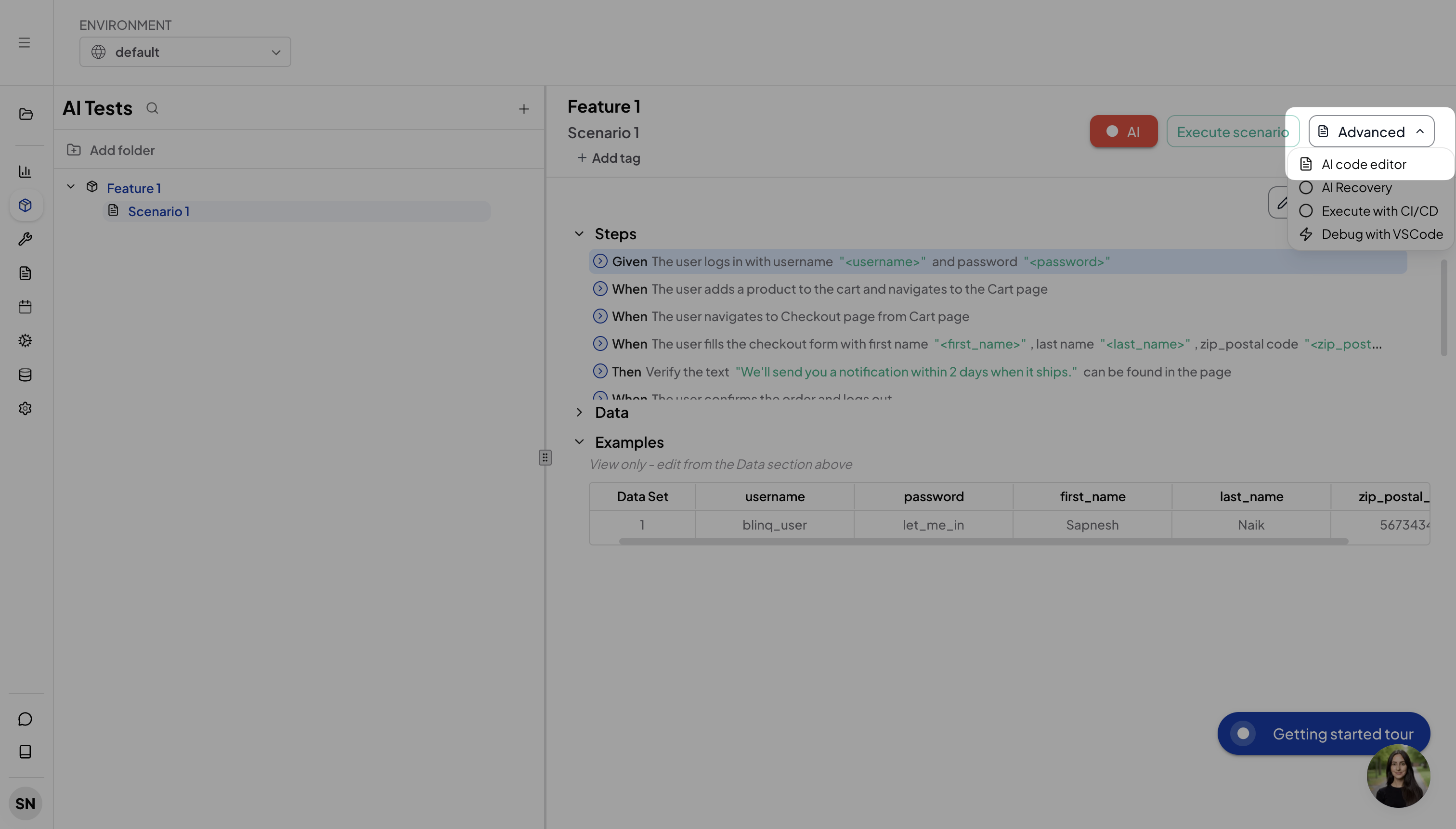Open the calendar schedule sidebar icon

point(25,307)
